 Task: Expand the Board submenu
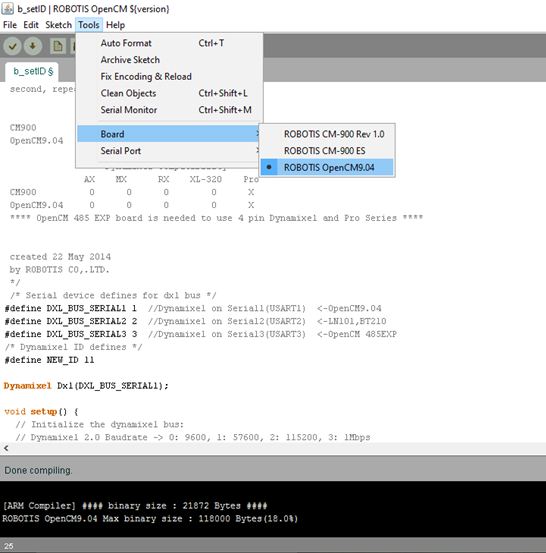(169, 134)
